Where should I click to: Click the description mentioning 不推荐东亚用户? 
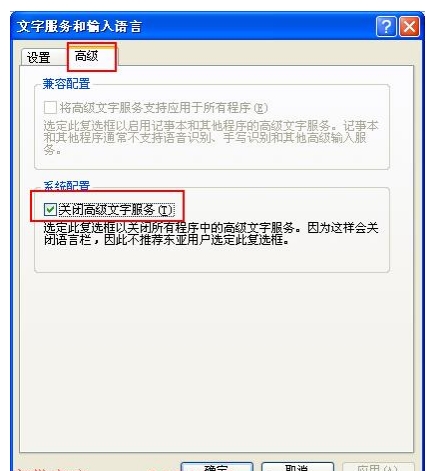211,234
